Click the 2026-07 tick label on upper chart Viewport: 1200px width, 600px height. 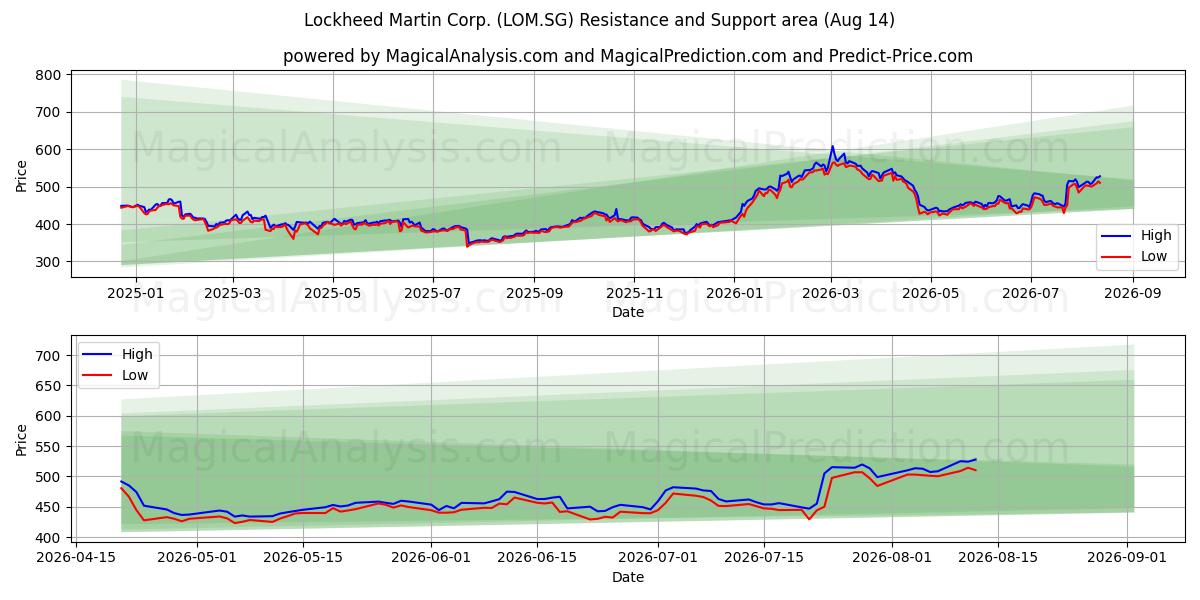coord(1031,293)
